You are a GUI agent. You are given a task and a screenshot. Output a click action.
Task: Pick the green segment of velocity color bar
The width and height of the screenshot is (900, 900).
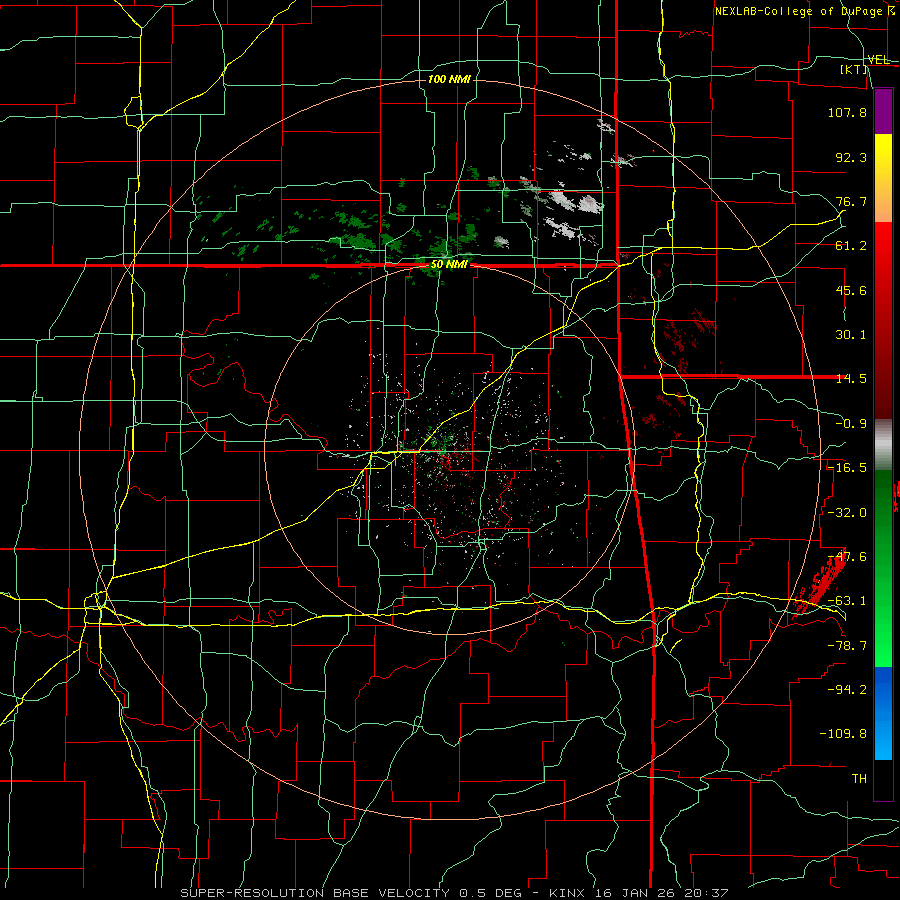point(883,568)
